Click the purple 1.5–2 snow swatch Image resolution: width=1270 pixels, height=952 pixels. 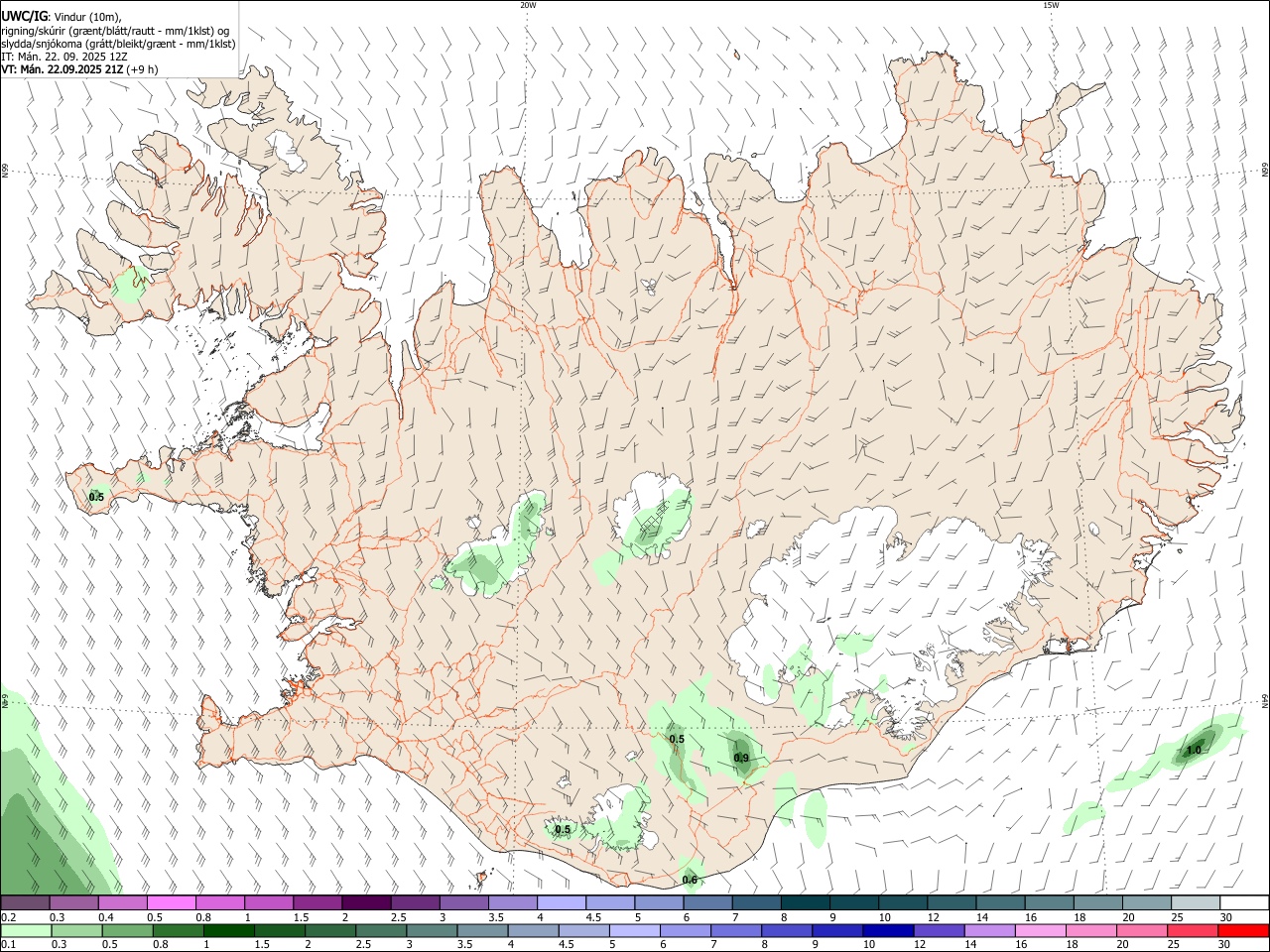coord(317,902)
